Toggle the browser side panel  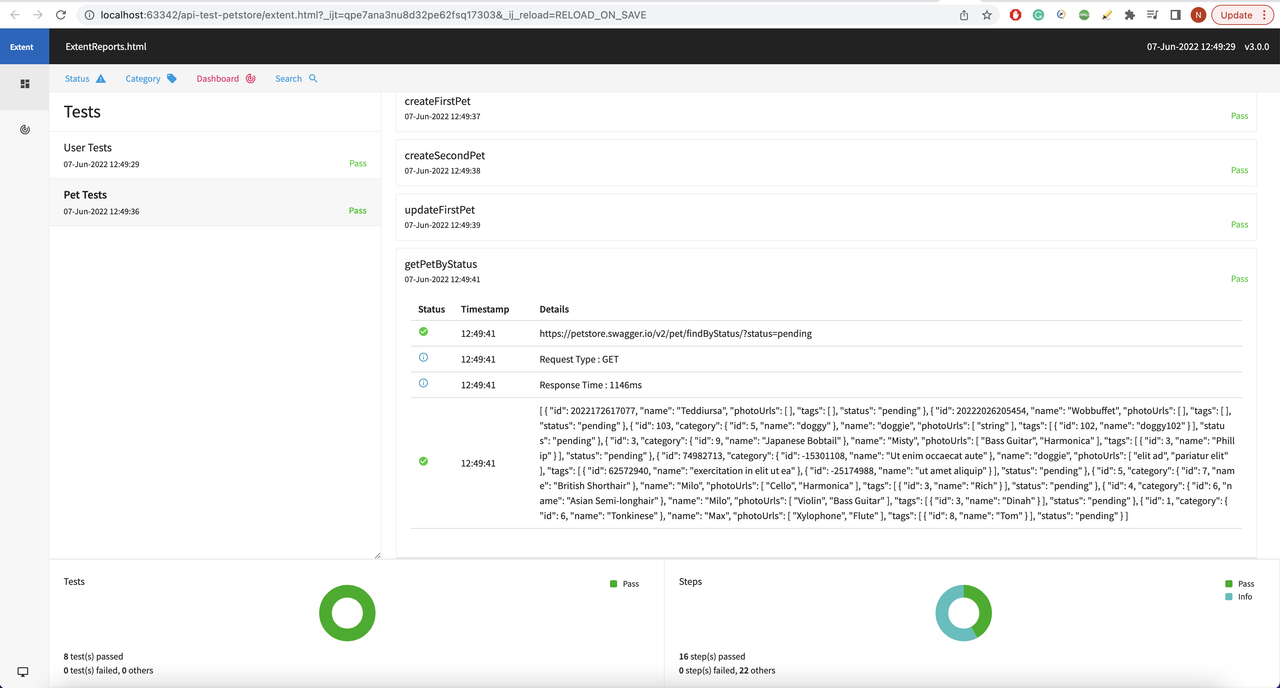(x=1175, y=15)
